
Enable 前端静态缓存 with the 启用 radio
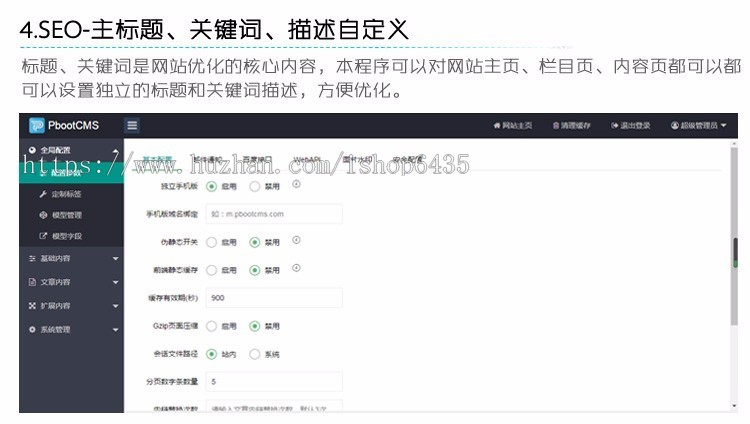(x=211, y=270)
